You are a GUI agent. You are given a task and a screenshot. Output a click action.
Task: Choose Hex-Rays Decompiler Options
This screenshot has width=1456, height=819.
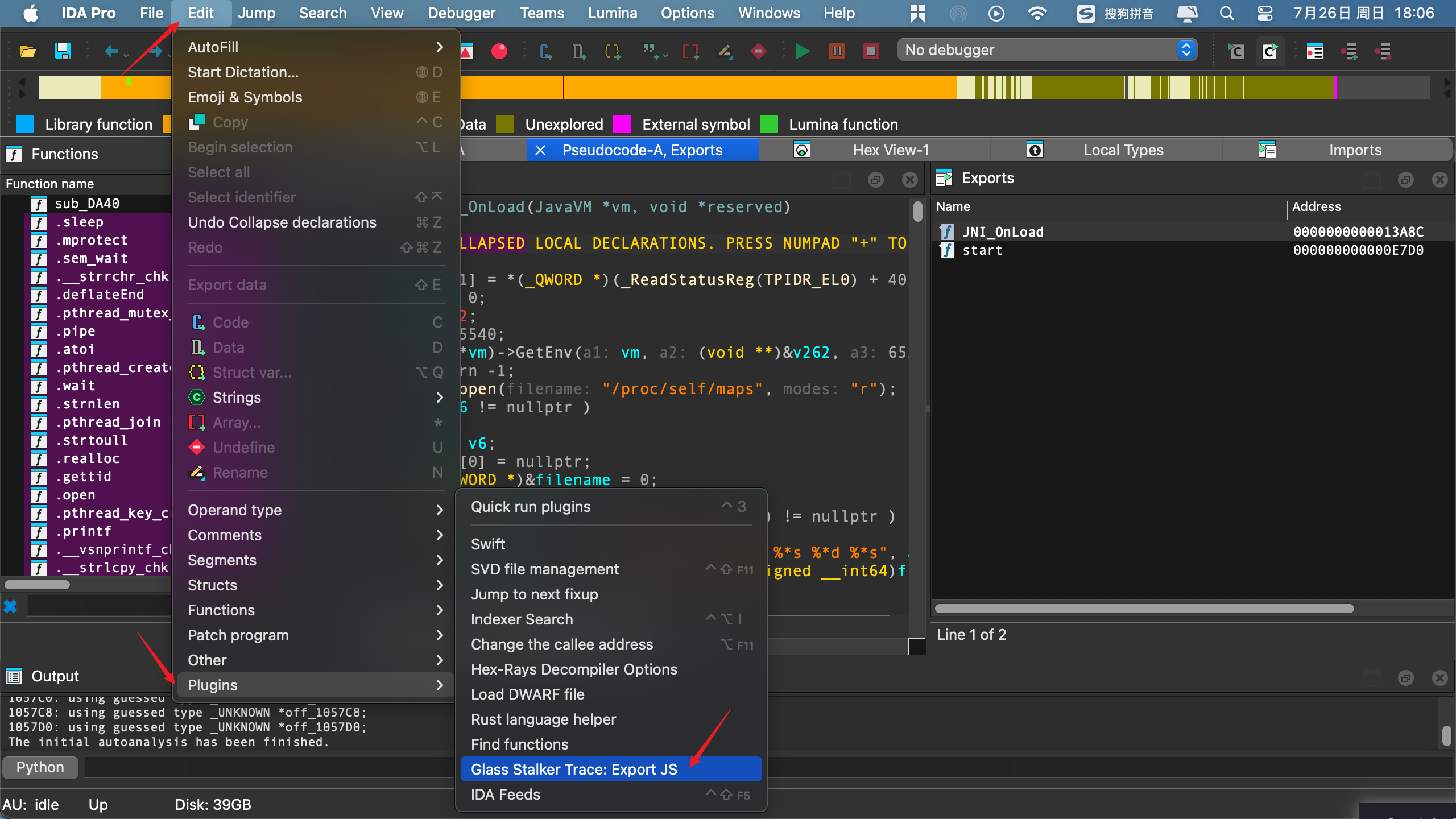(x=611, y=669)
